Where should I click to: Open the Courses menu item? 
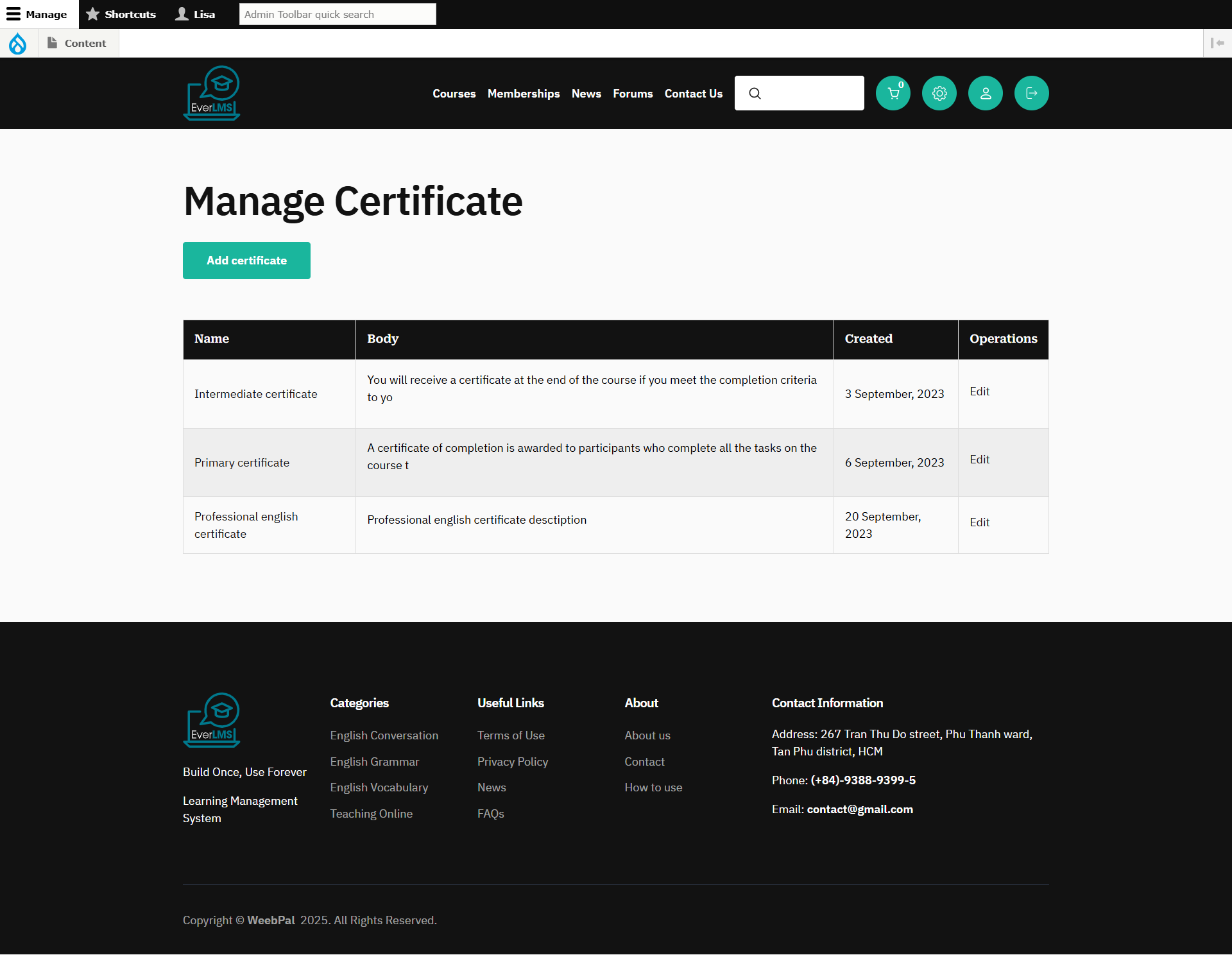coord(454,94)
